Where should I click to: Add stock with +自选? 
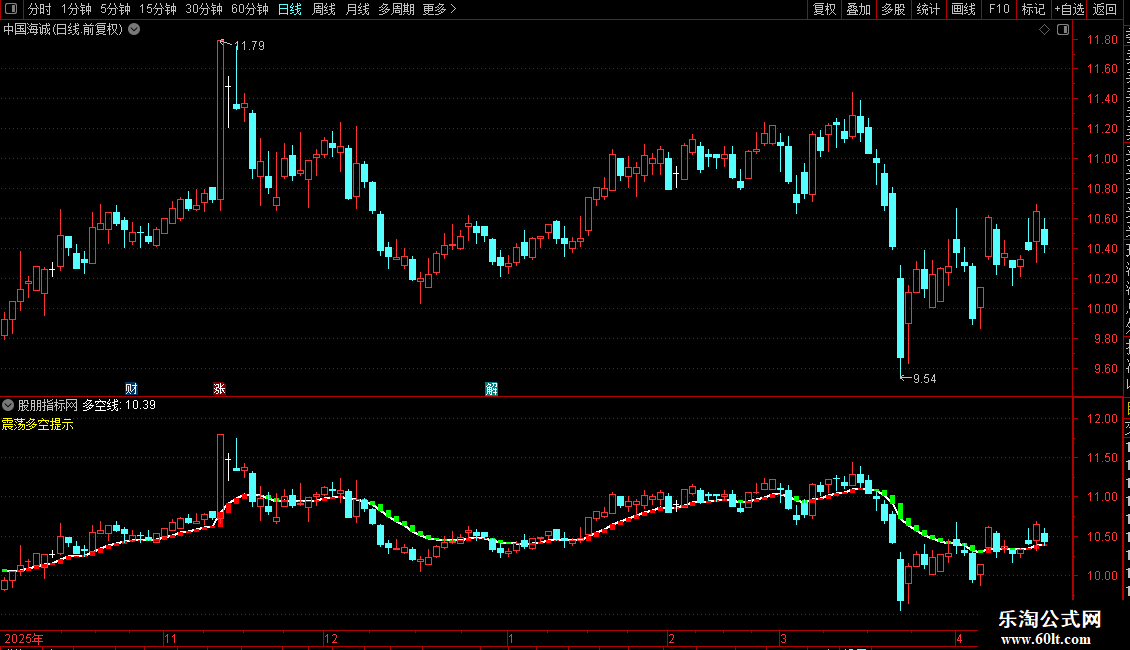[1069, 9]
